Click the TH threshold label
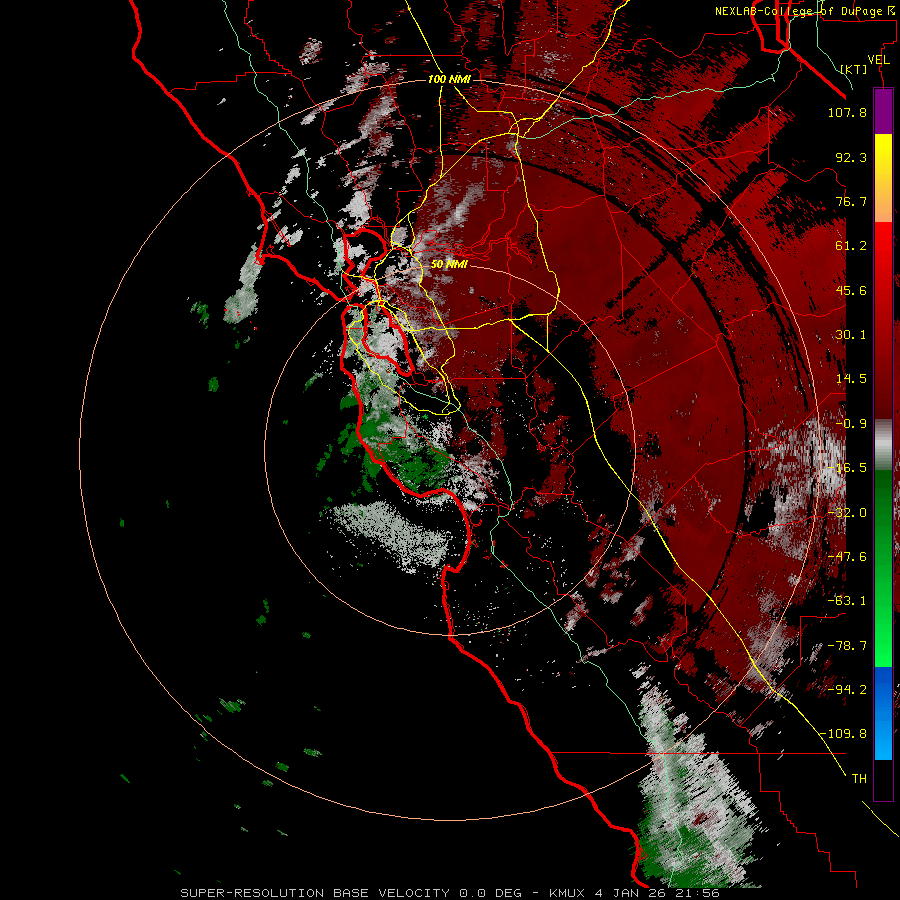The width and height of the screenshot is (900, 900). 859,779
